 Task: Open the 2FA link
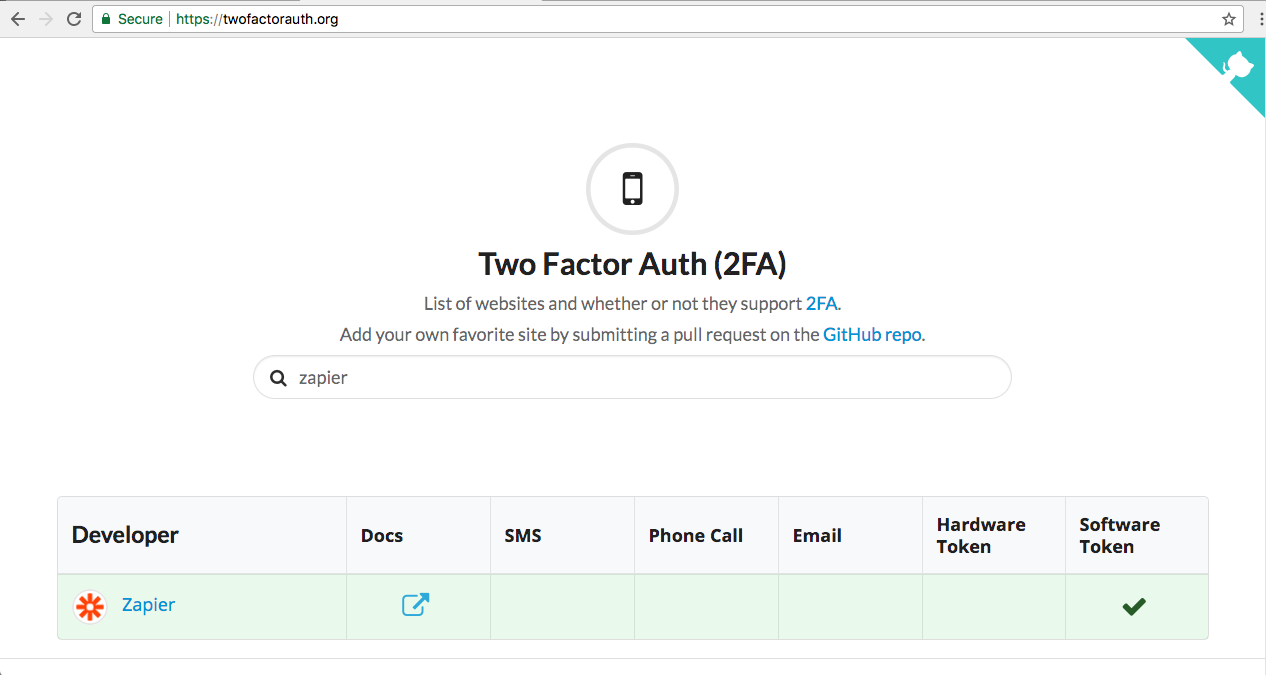click(822, 303)
